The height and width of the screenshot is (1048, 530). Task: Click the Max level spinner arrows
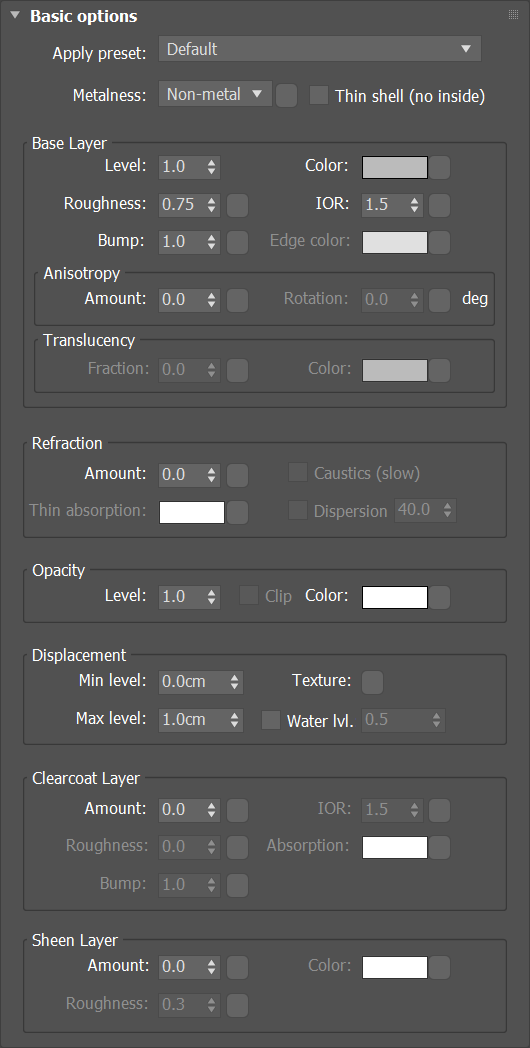click(234, 720)
